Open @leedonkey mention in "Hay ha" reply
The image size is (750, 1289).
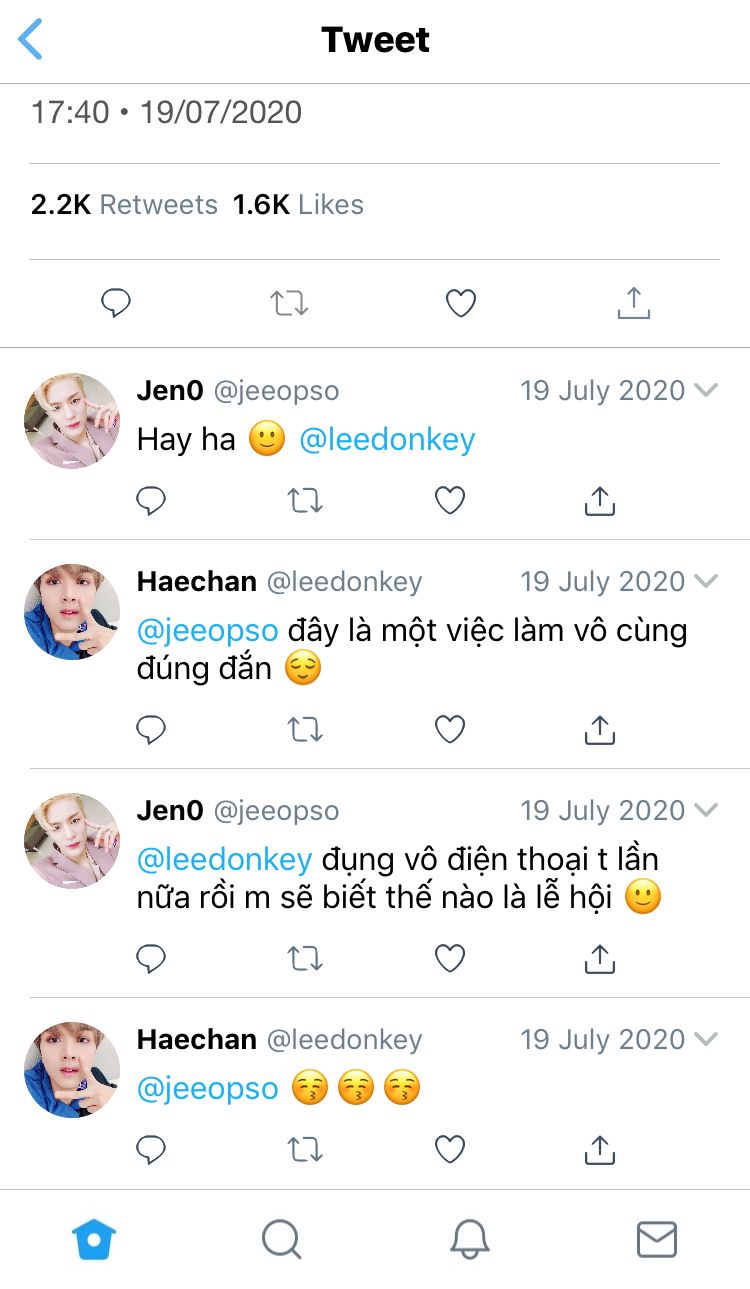point(387,440)
